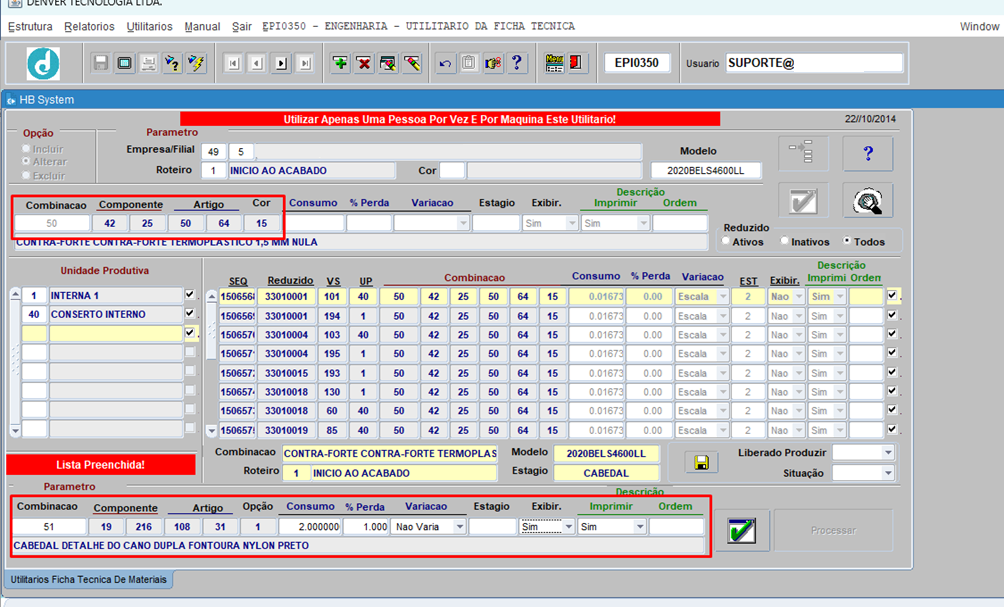Image resolution: width=1004 pixels, height=607 pixels.
Task: Open help with the toolbar question mark icon
Action: 517,63
